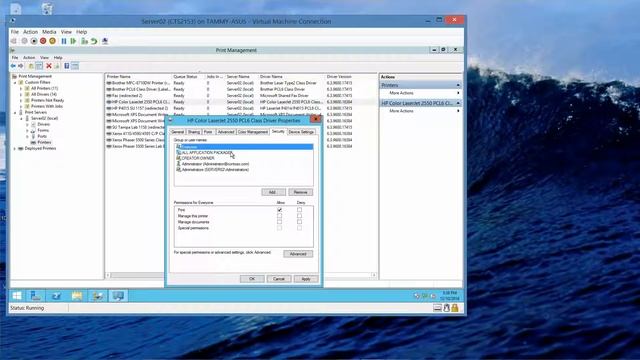The height and width of the screenshot is (360, 640).
Task: Click More Actions under Printers in Actions pane
Action: pos(401,93)
